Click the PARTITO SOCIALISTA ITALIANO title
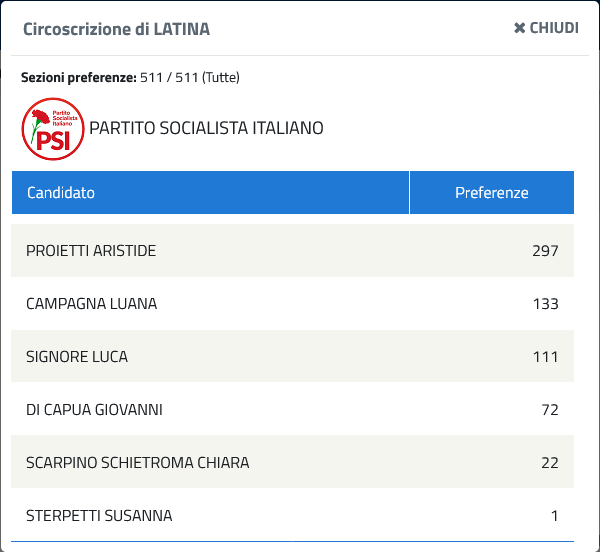Viewport: 600px width, 552px height. [x=206, y=128]
